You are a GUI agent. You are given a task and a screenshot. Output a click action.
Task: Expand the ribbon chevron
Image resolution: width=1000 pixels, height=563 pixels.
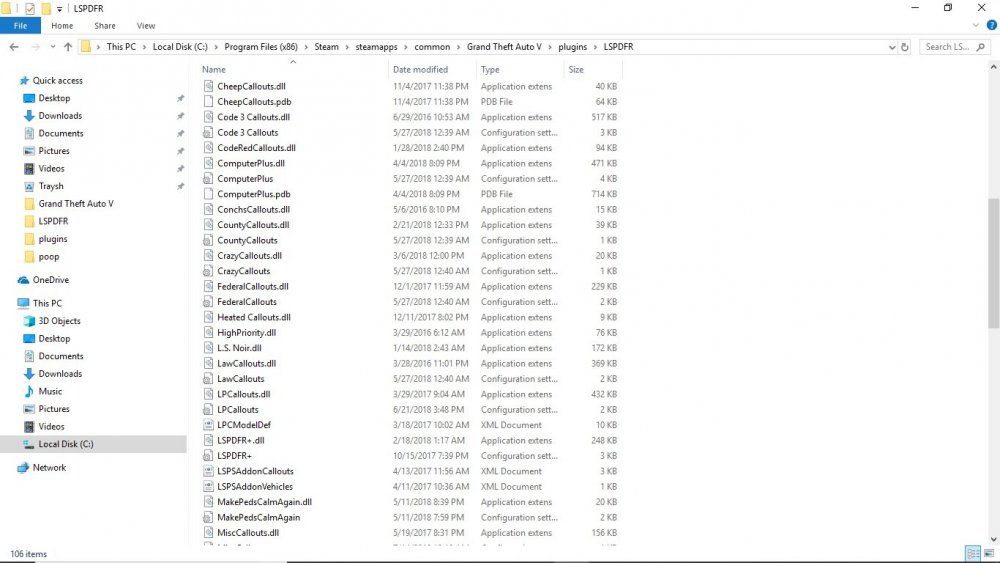pyautogui.click(x=975, y=26)
